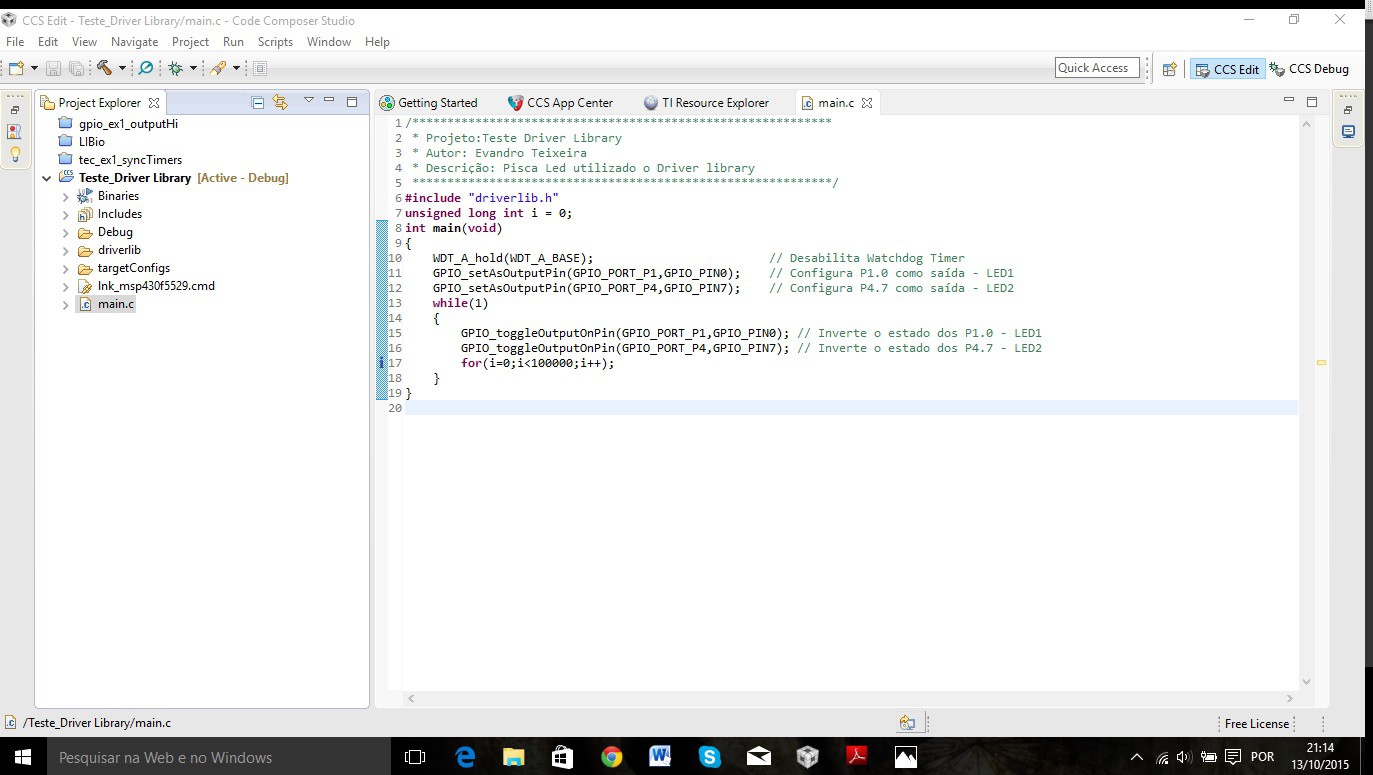
Task: Collapse all in Project Explorer
Action: pos(257,102)
